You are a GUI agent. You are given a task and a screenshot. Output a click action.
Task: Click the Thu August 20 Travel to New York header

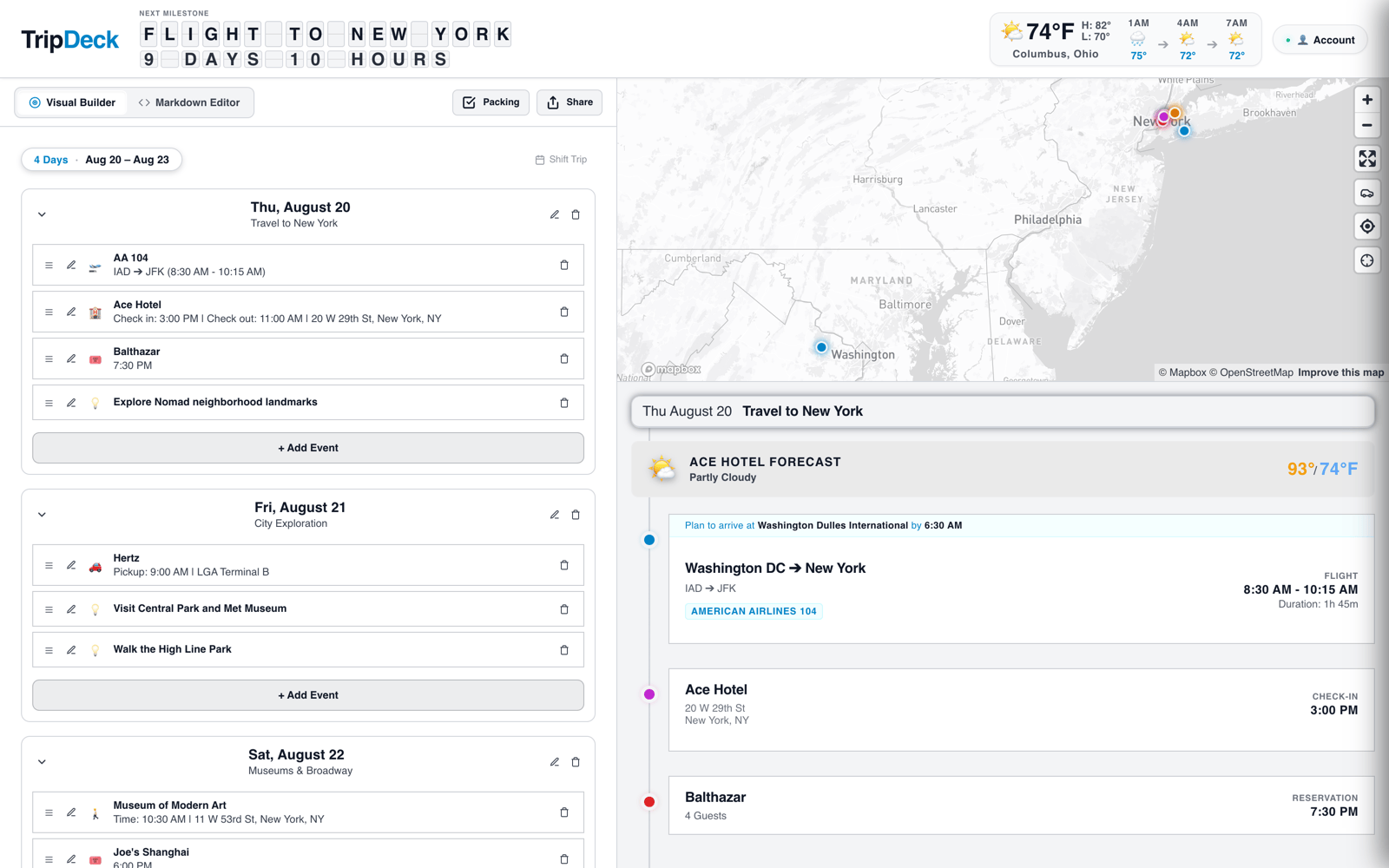coord(1003,411)
